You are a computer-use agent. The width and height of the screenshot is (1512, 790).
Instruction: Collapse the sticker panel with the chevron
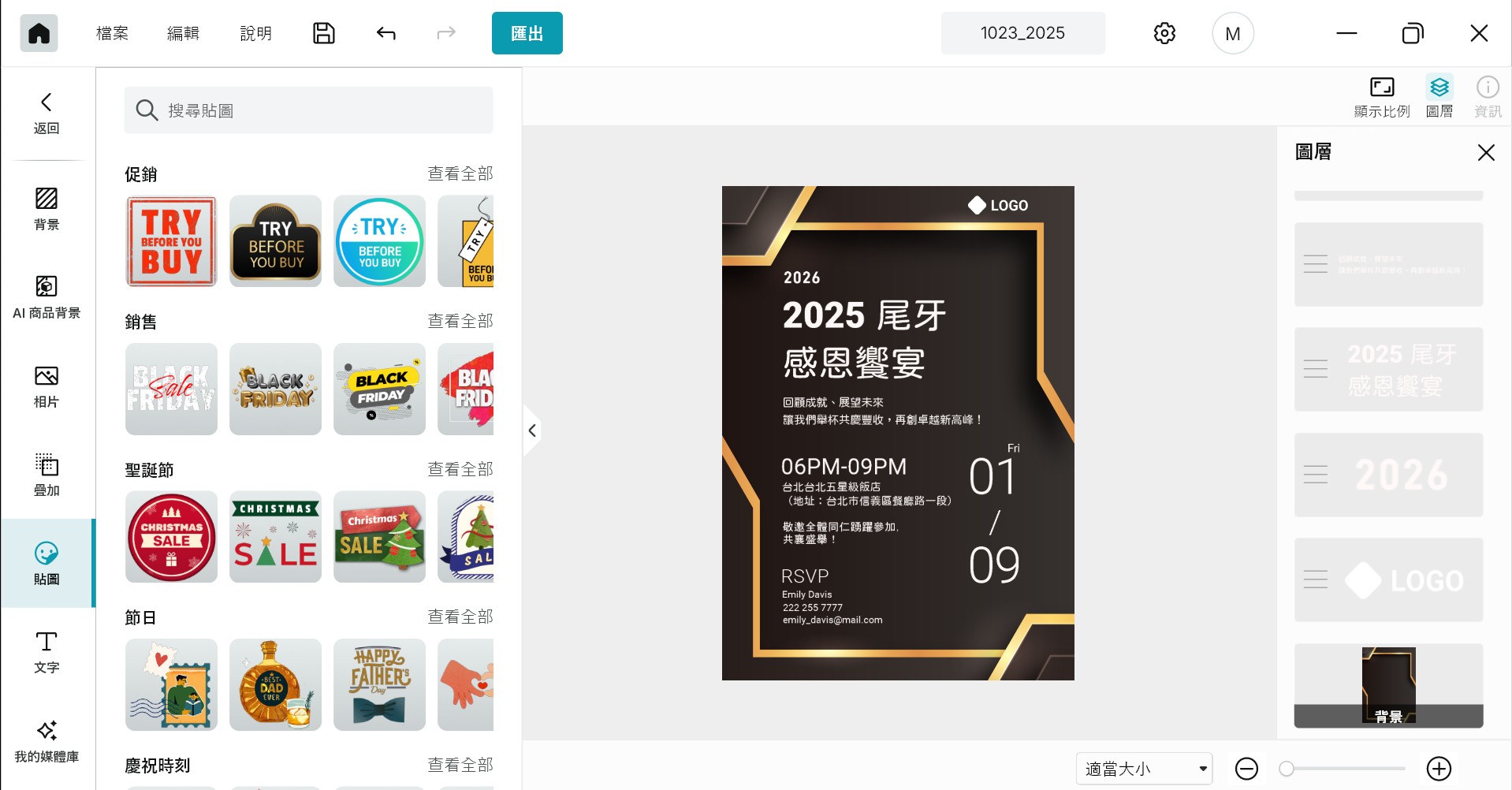click(x=533, y=430)
